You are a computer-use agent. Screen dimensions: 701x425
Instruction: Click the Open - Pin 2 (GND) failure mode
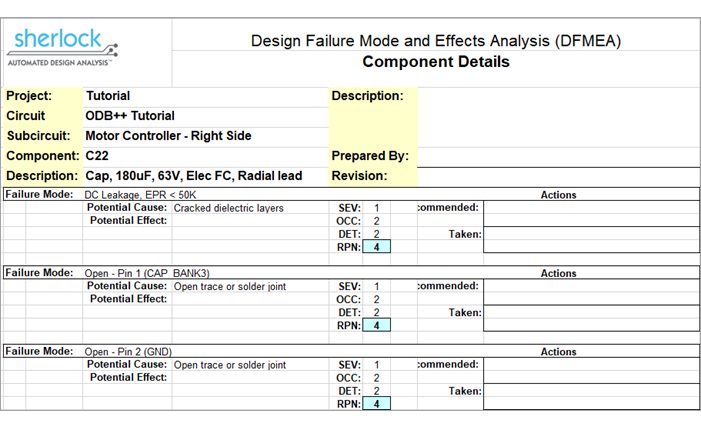128,352
